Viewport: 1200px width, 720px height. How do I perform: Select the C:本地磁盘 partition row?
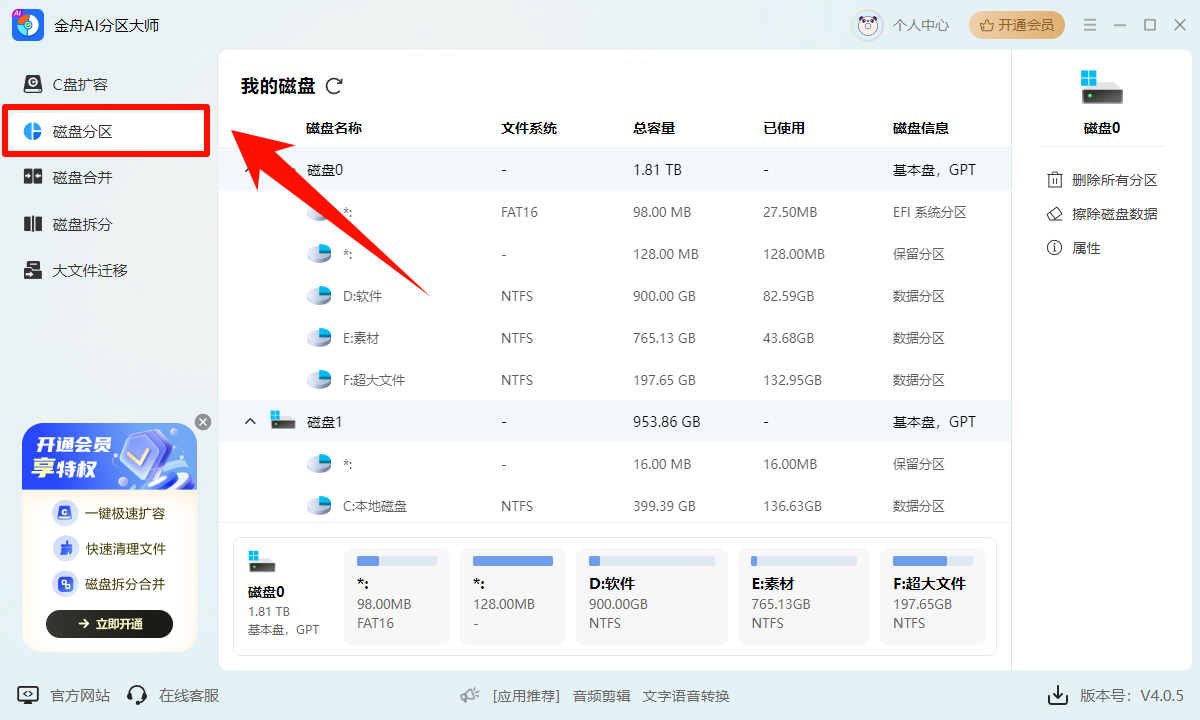coord(600,506)
